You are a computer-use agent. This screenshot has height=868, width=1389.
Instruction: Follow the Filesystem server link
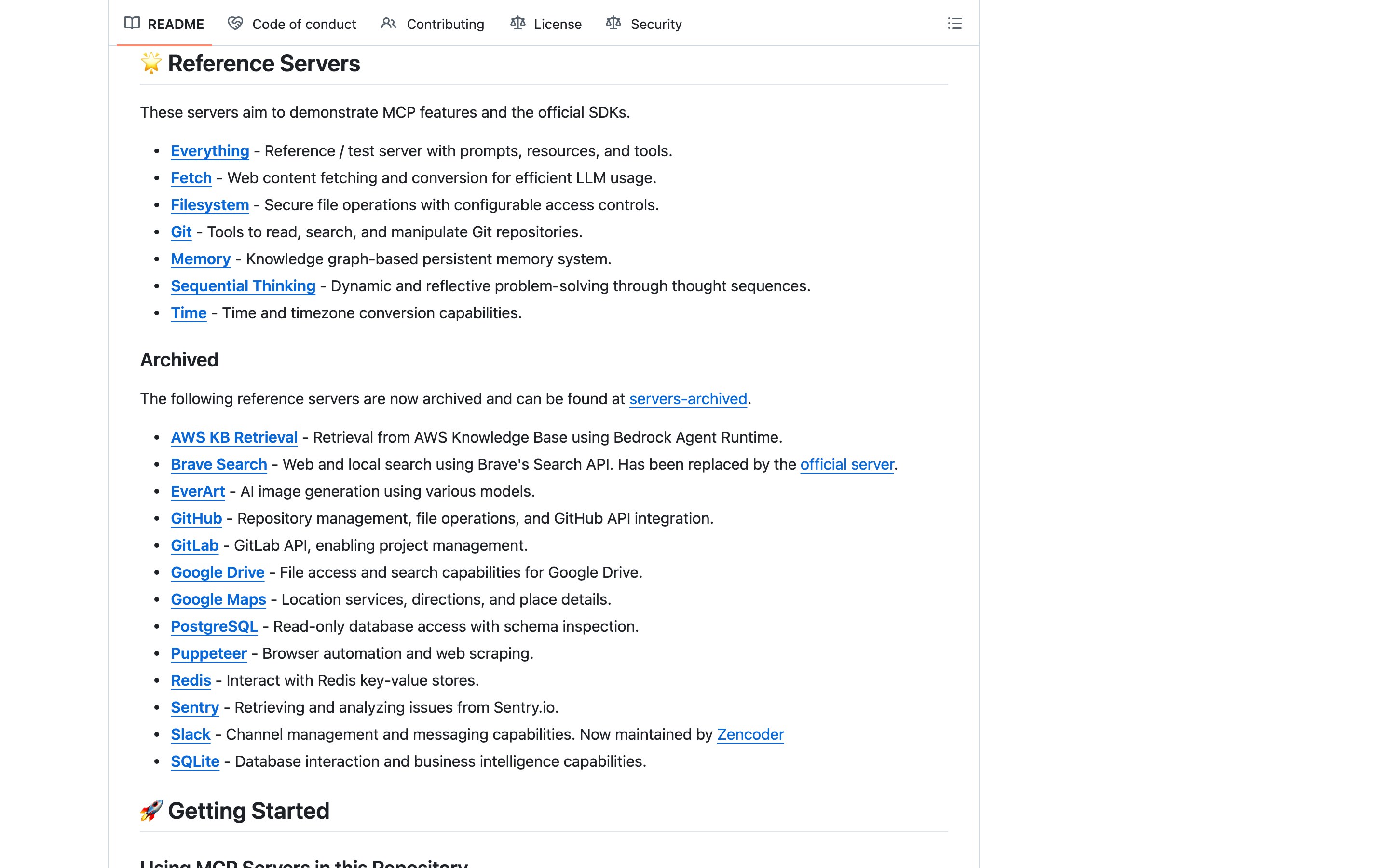point(210,205)
